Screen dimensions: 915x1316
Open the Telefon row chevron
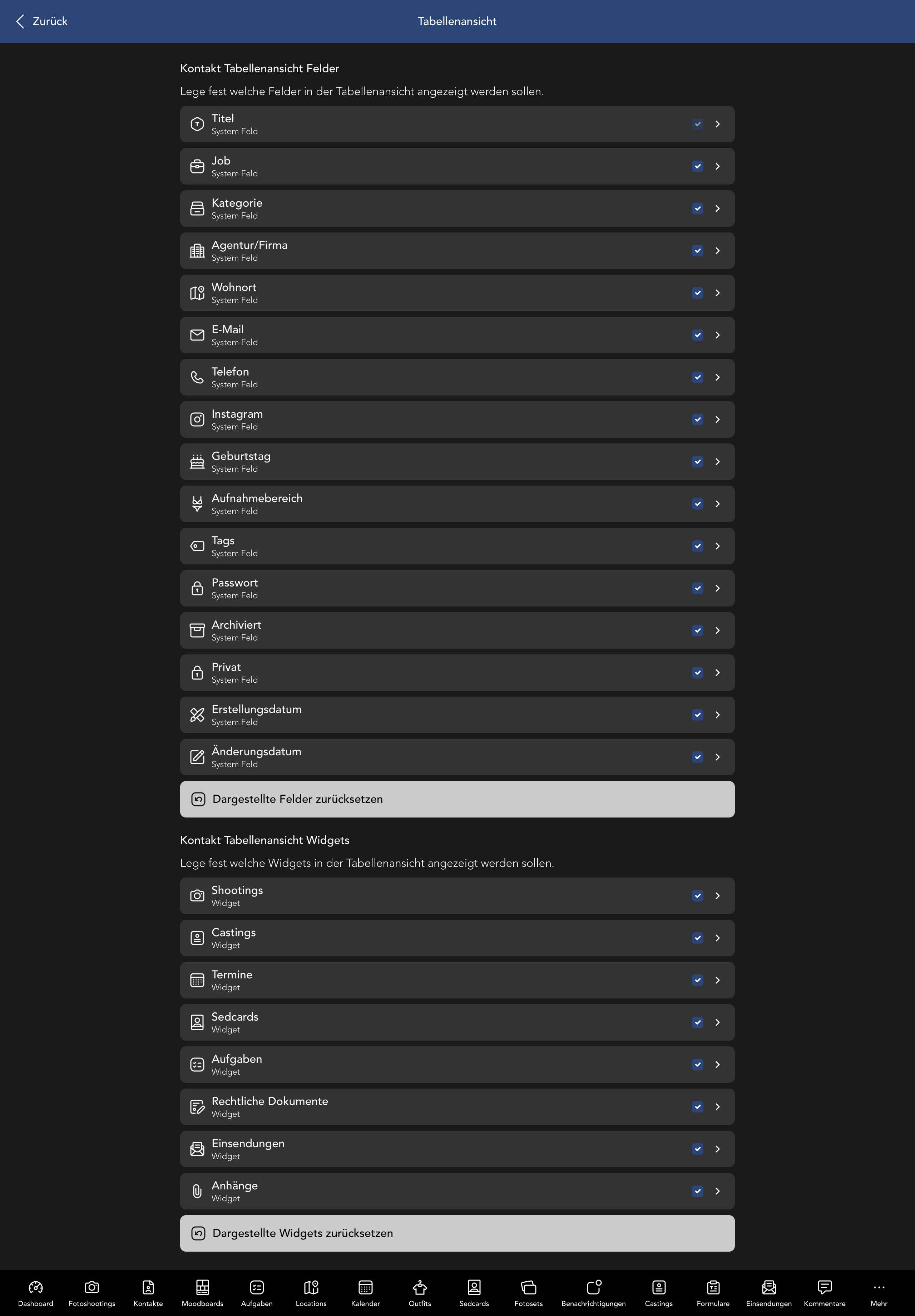[717, 377]
